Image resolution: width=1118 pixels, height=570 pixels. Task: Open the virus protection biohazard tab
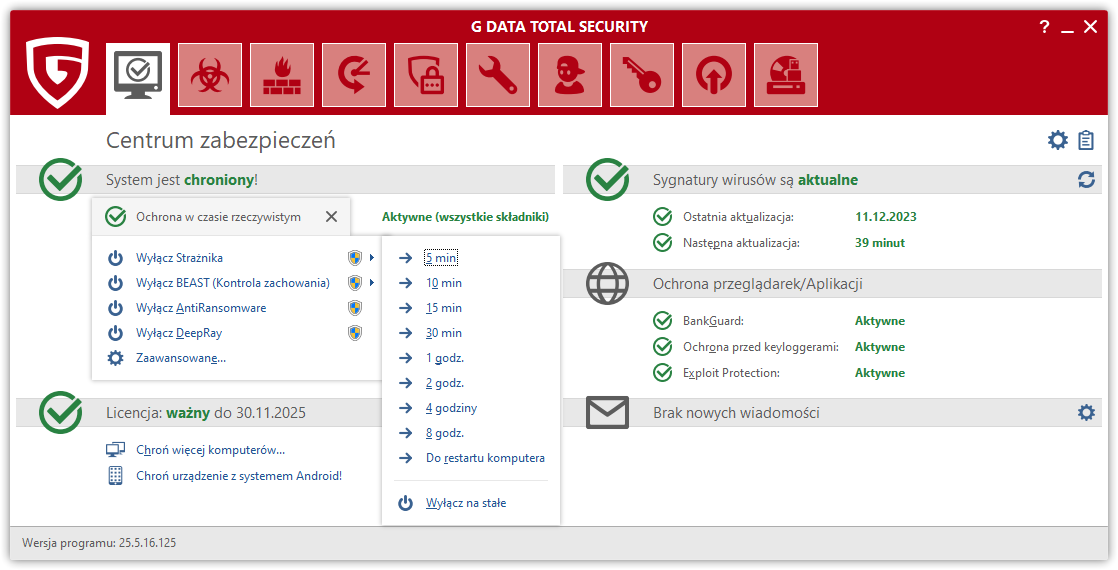[x=210, y=76]
